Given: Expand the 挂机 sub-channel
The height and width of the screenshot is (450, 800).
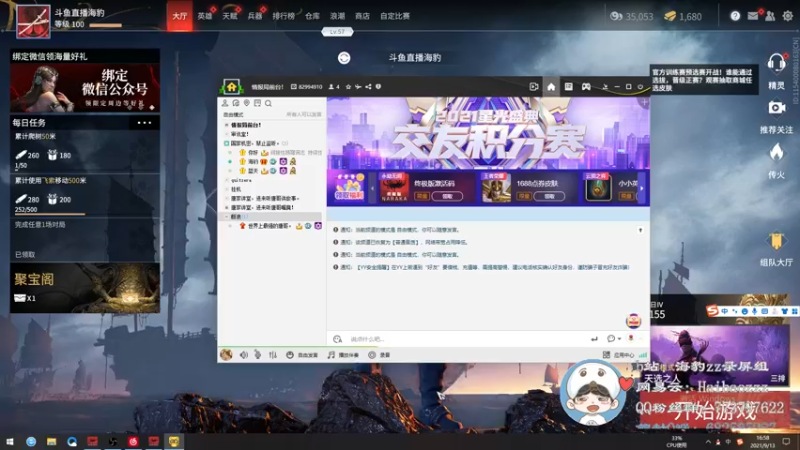Looking at the screenshot, I should pos(227,189).
